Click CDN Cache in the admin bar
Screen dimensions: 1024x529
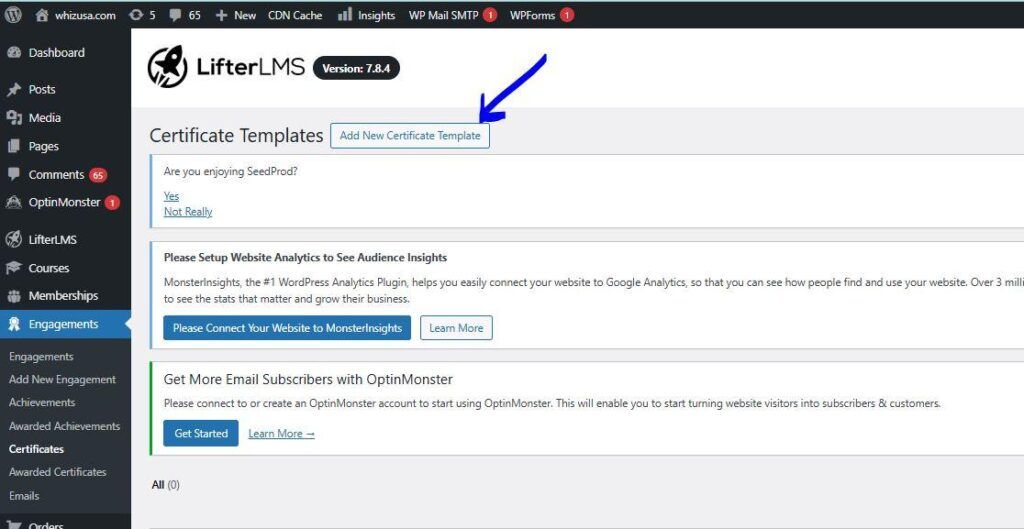click(295, 15)
